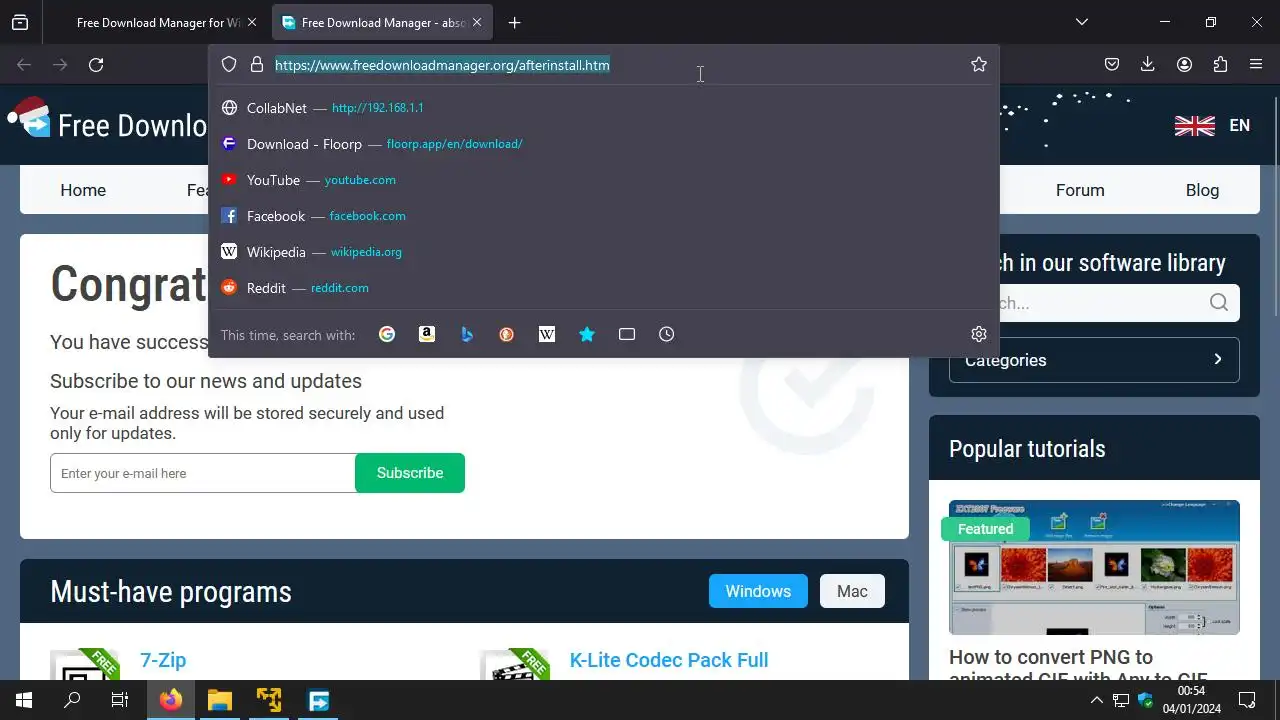Select the Wikipedia suggestion
Image resolution: width=1280 pixels, height=720 pixels.
tap(604, 252)
